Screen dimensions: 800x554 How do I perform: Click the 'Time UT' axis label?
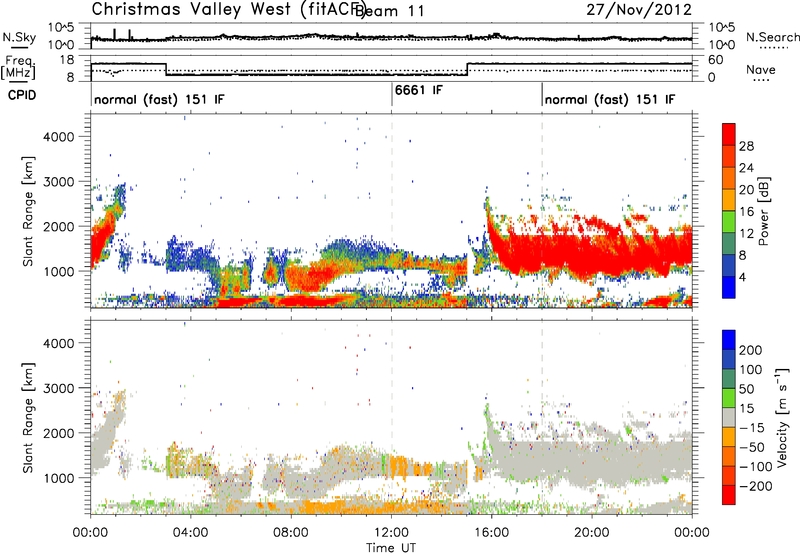click(x=391, y=548)
